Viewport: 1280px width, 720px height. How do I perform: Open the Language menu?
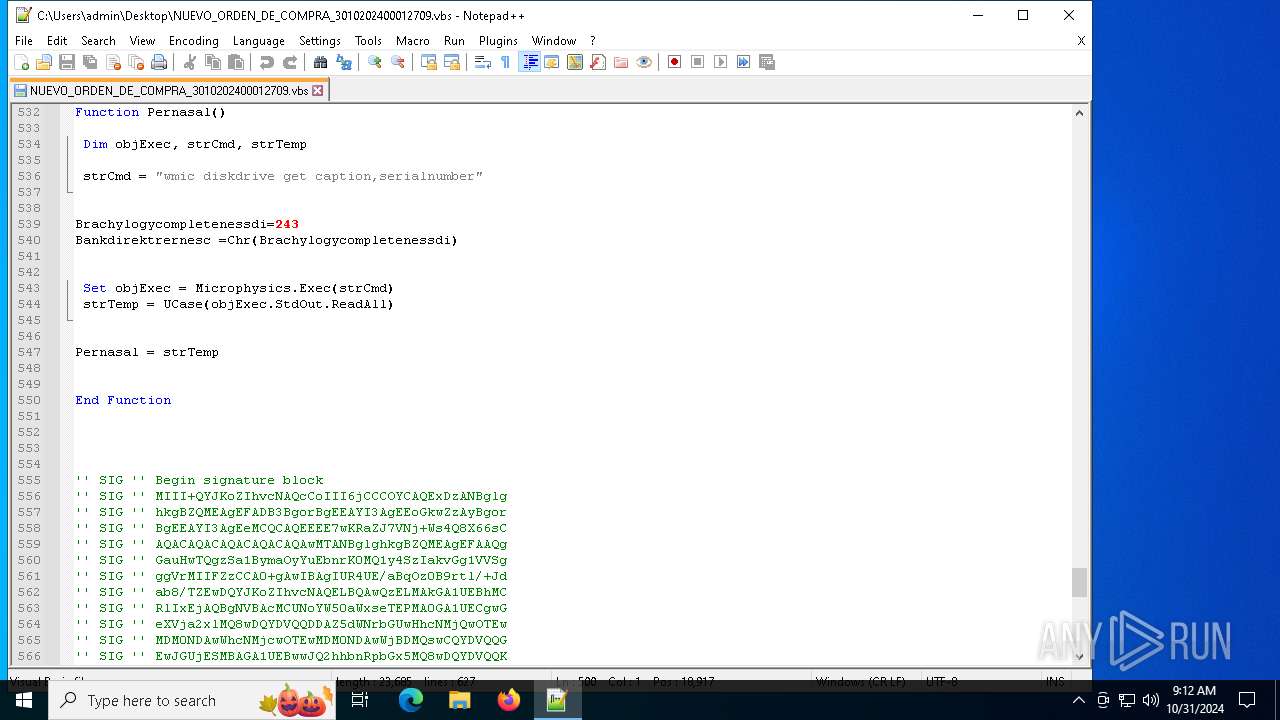259,41
